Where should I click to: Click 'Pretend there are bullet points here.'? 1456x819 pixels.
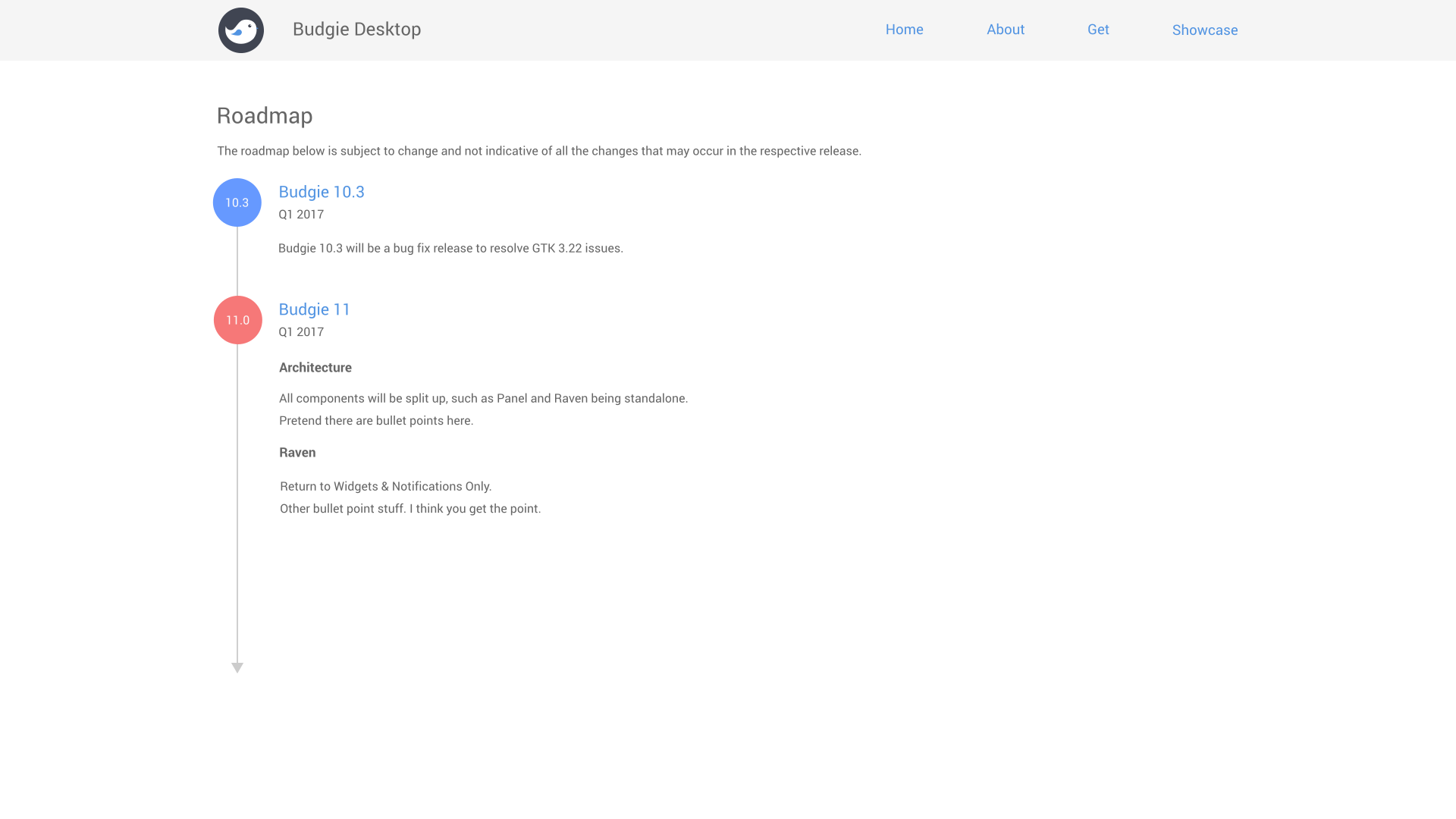point(376,421)
